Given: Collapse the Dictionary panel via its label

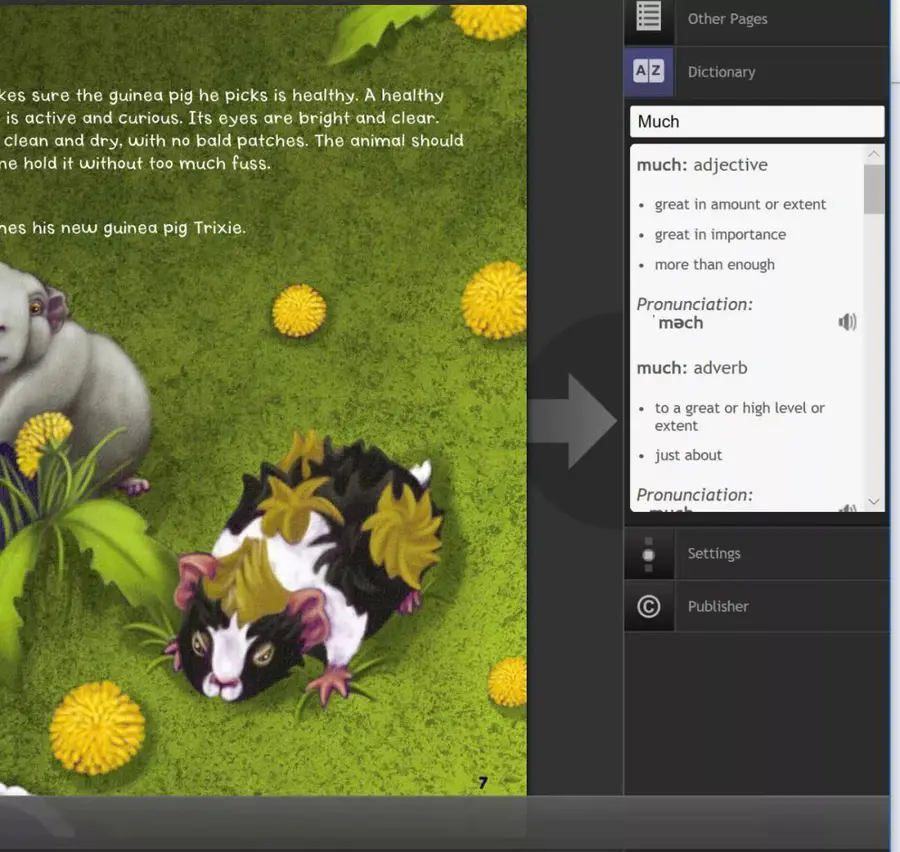Looking at the screenshot, I should (x=721, y=72).
